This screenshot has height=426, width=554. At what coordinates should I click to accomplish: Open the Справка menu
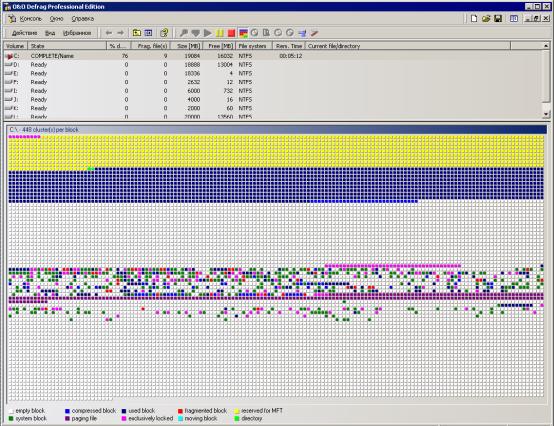click(x=83, y=19)
